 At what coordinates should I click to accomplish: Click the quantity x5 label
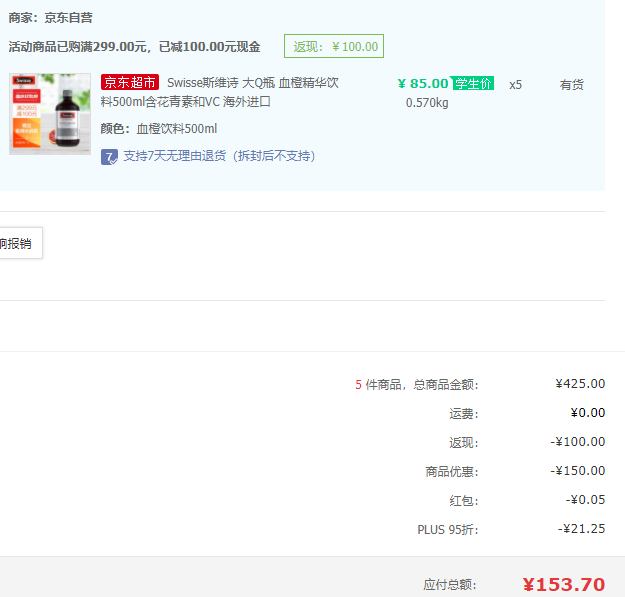515,85
